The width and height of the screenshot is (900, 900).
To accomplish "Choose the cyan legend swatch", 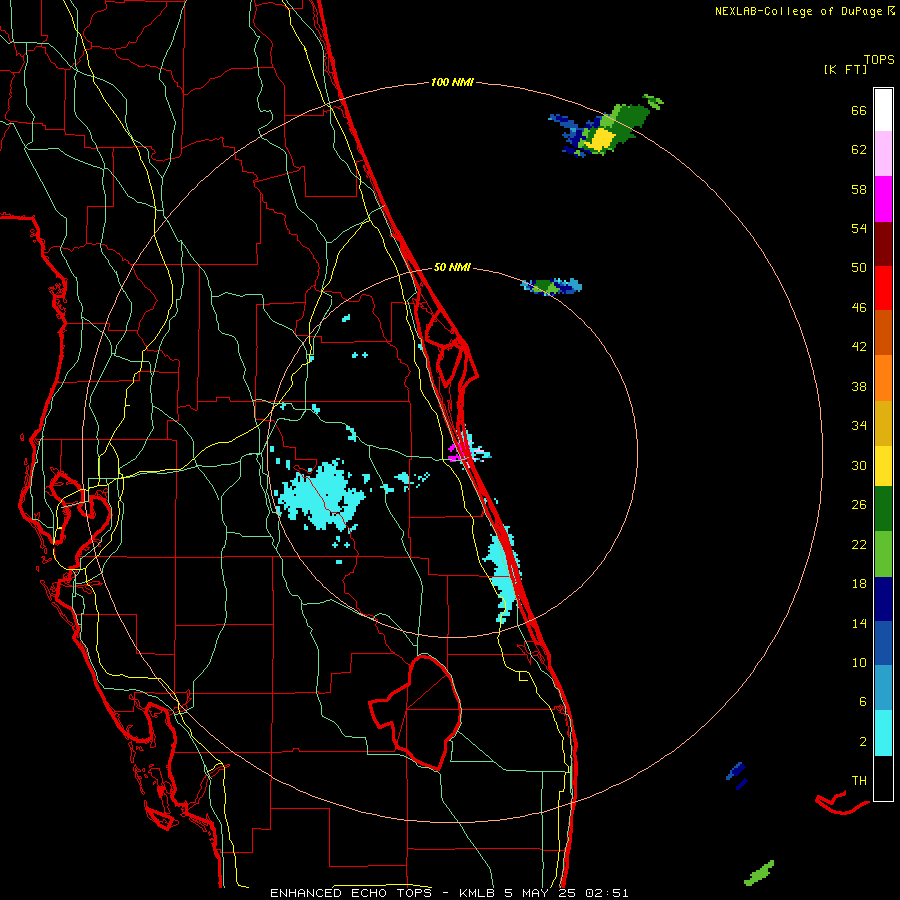I will [x=883, y=733].
